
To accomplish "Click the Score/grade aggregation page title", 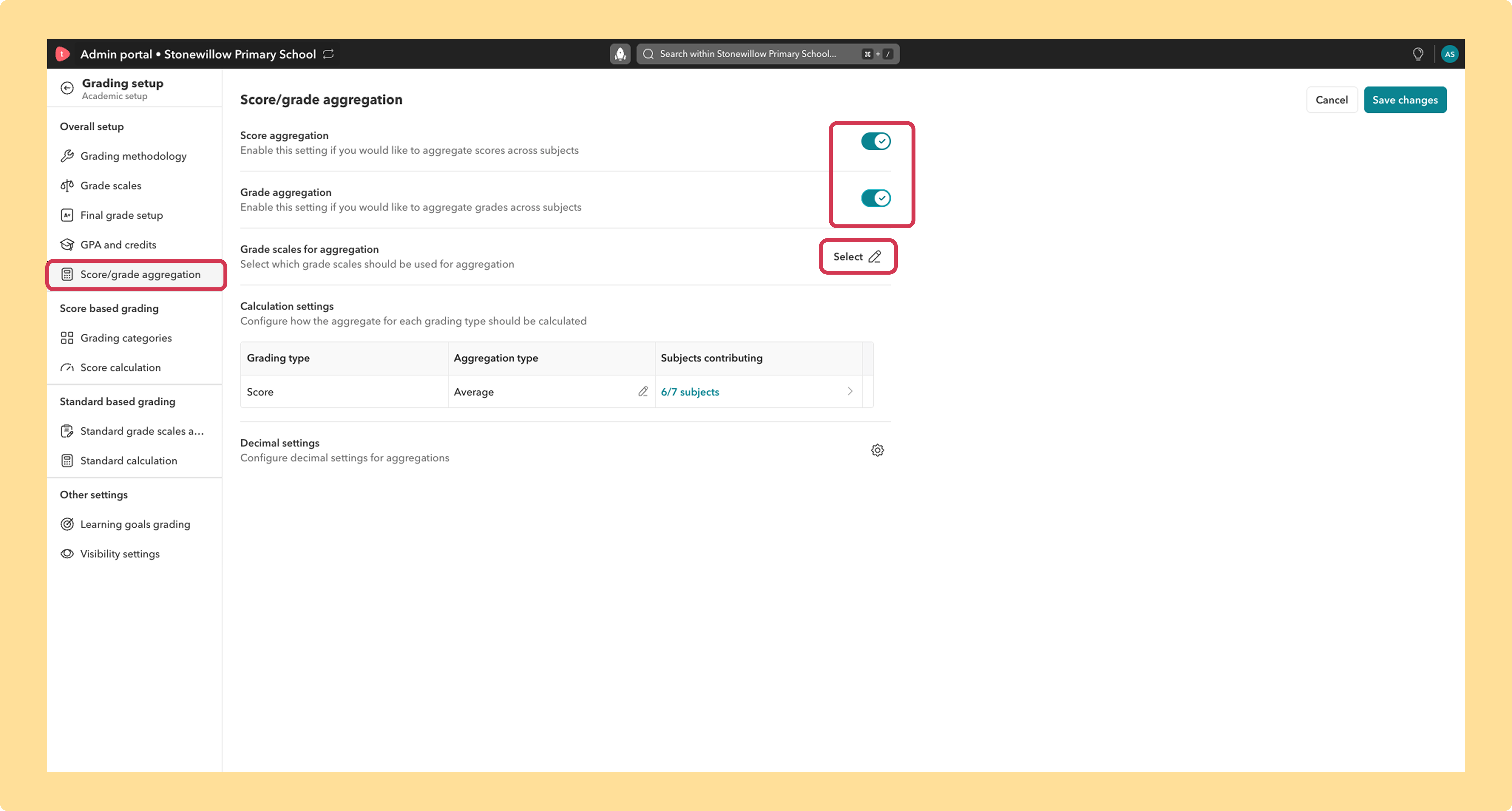I will 321,100.
